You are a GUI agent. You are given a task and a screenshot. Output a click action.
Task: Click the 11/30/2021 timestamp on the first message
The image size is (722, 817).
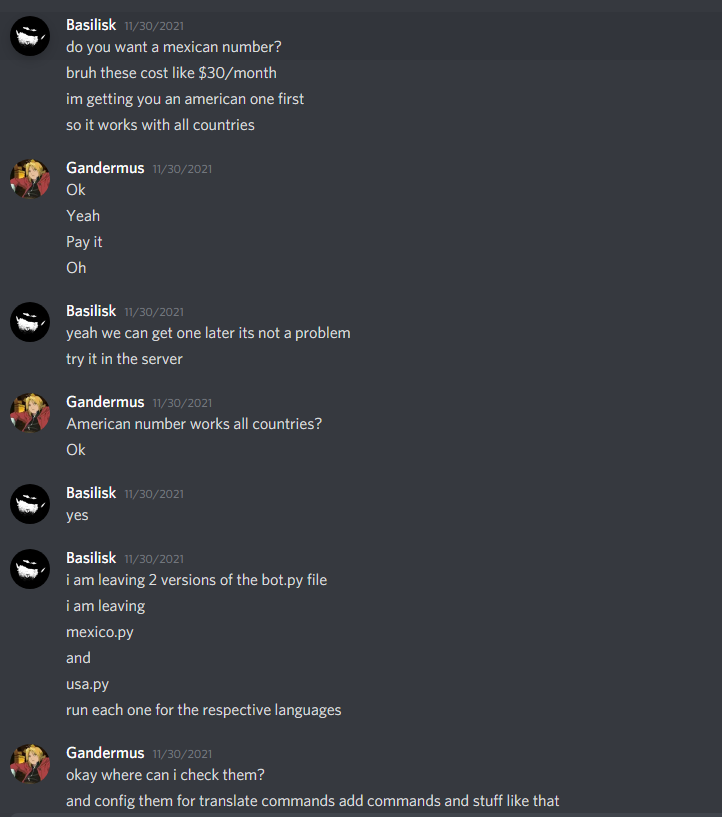point(154,26)
